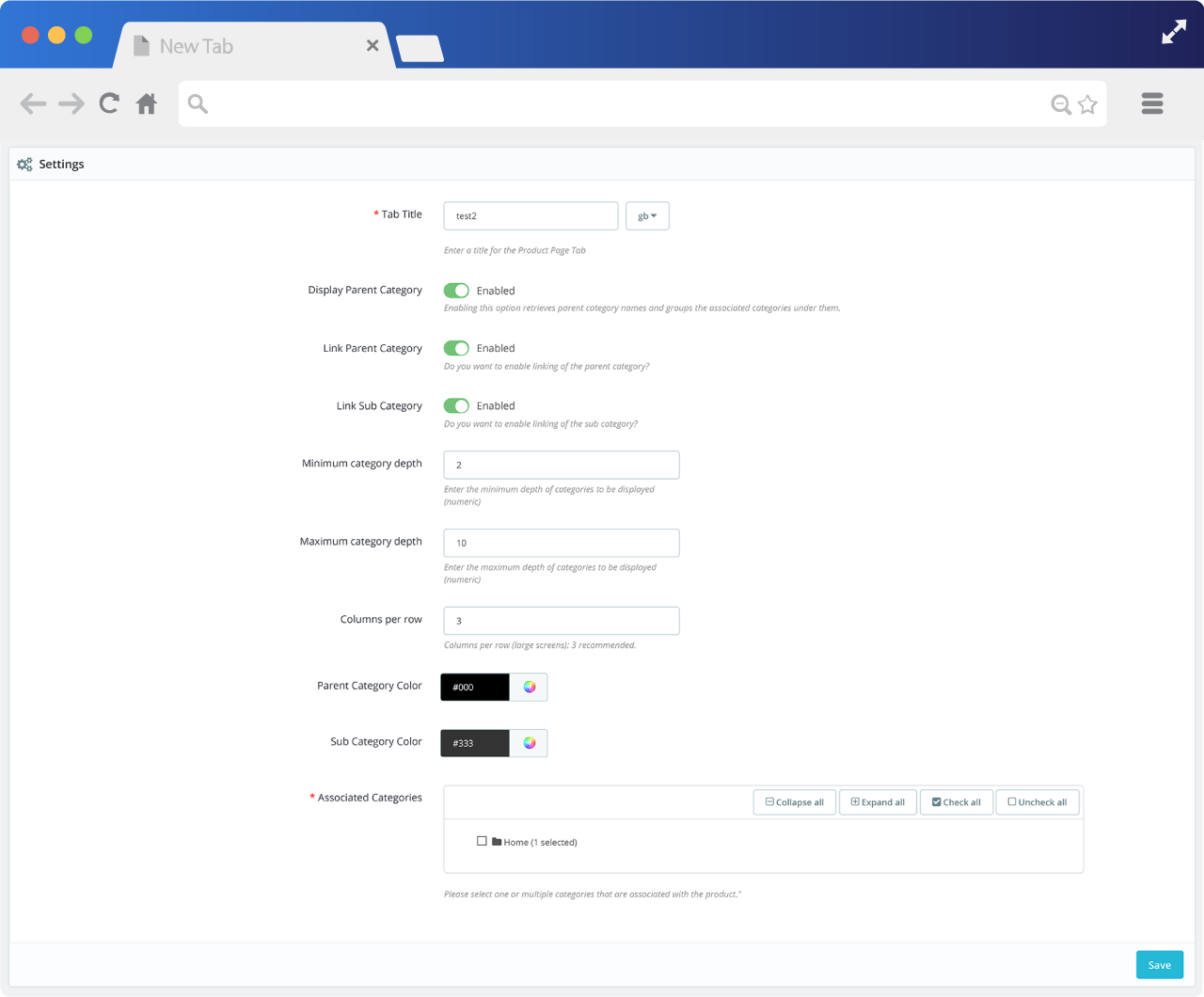This screenshot has width=1204, height=997.
Task: Click the green maximize window button
Action: (84, 35)
